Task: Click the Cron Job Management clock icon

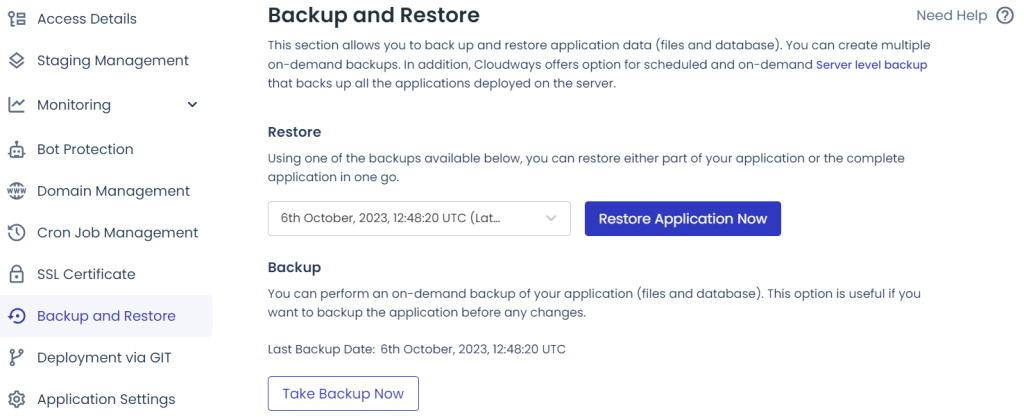Action: [16, 233]
